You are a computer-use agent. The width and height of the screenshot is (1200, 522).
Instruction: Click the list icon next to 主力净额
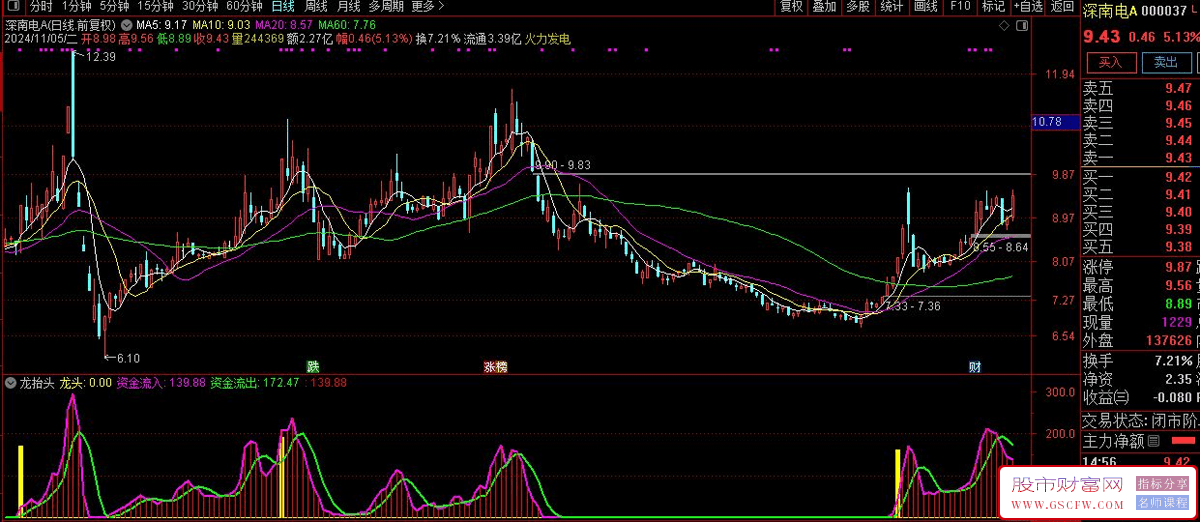click(x=1154, y=440)
